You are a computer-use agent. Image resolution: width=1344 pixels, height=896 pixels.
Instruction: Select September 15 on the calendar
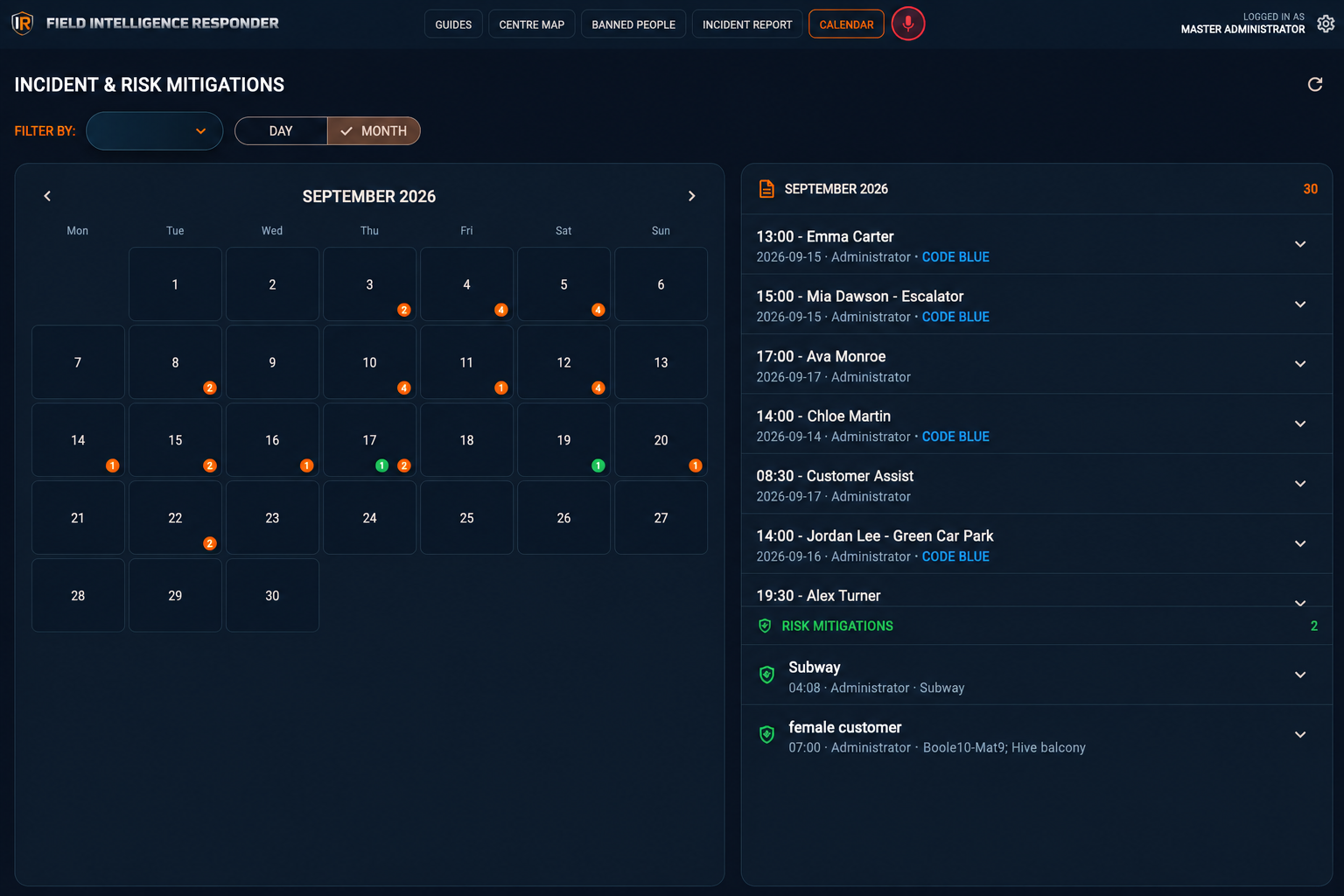(175, 440)
